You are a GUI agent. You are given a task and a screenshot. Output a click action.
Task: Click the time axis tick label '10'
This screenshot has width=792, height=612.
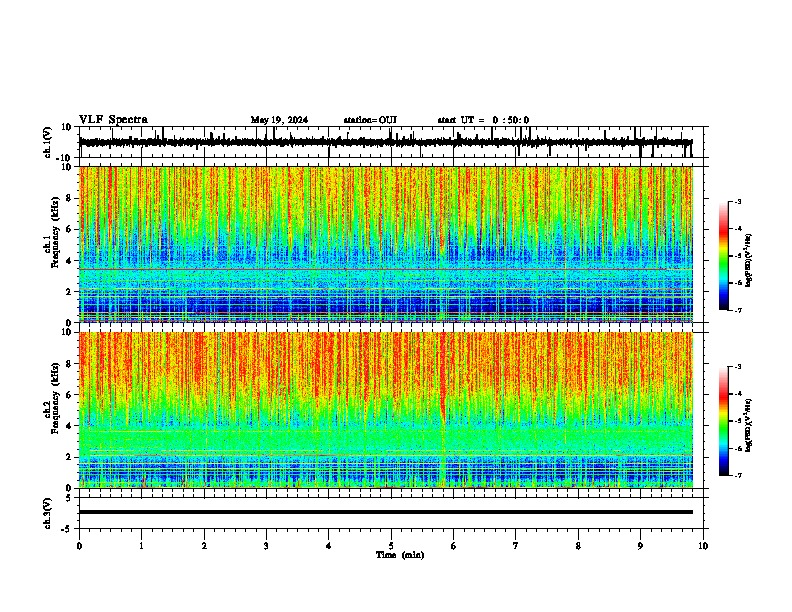[x=703, y=545]
